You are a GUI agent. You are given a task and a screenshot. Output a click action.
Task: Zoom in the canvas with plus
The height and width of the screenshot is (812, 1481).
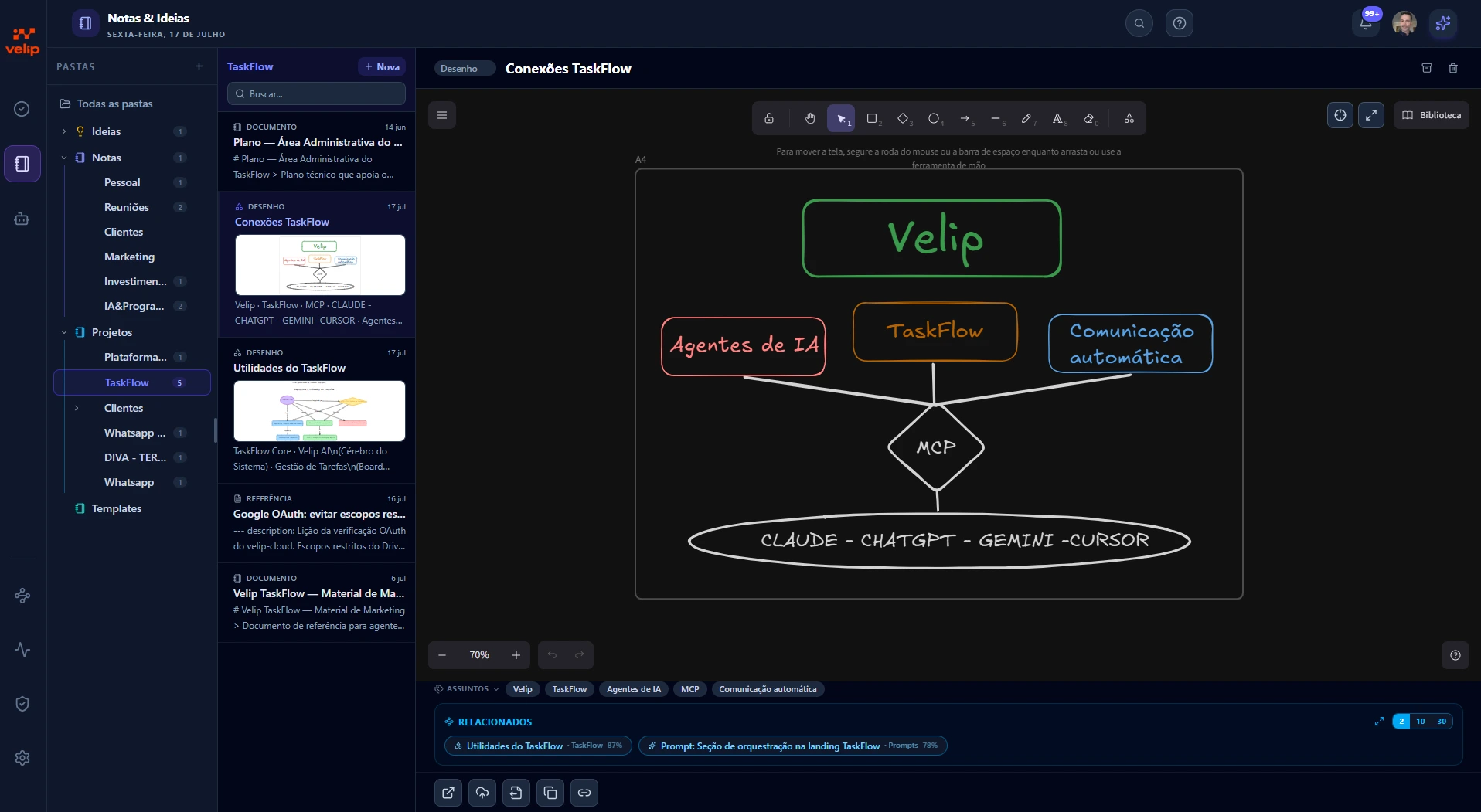point(516,655)
